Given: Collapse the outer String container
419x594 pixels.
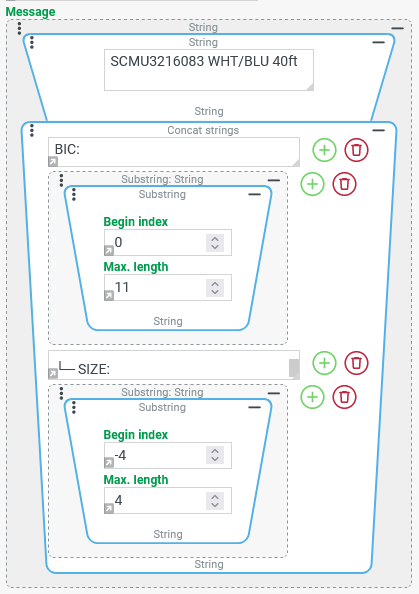Looking at the screenshot, I should (397, 28).
